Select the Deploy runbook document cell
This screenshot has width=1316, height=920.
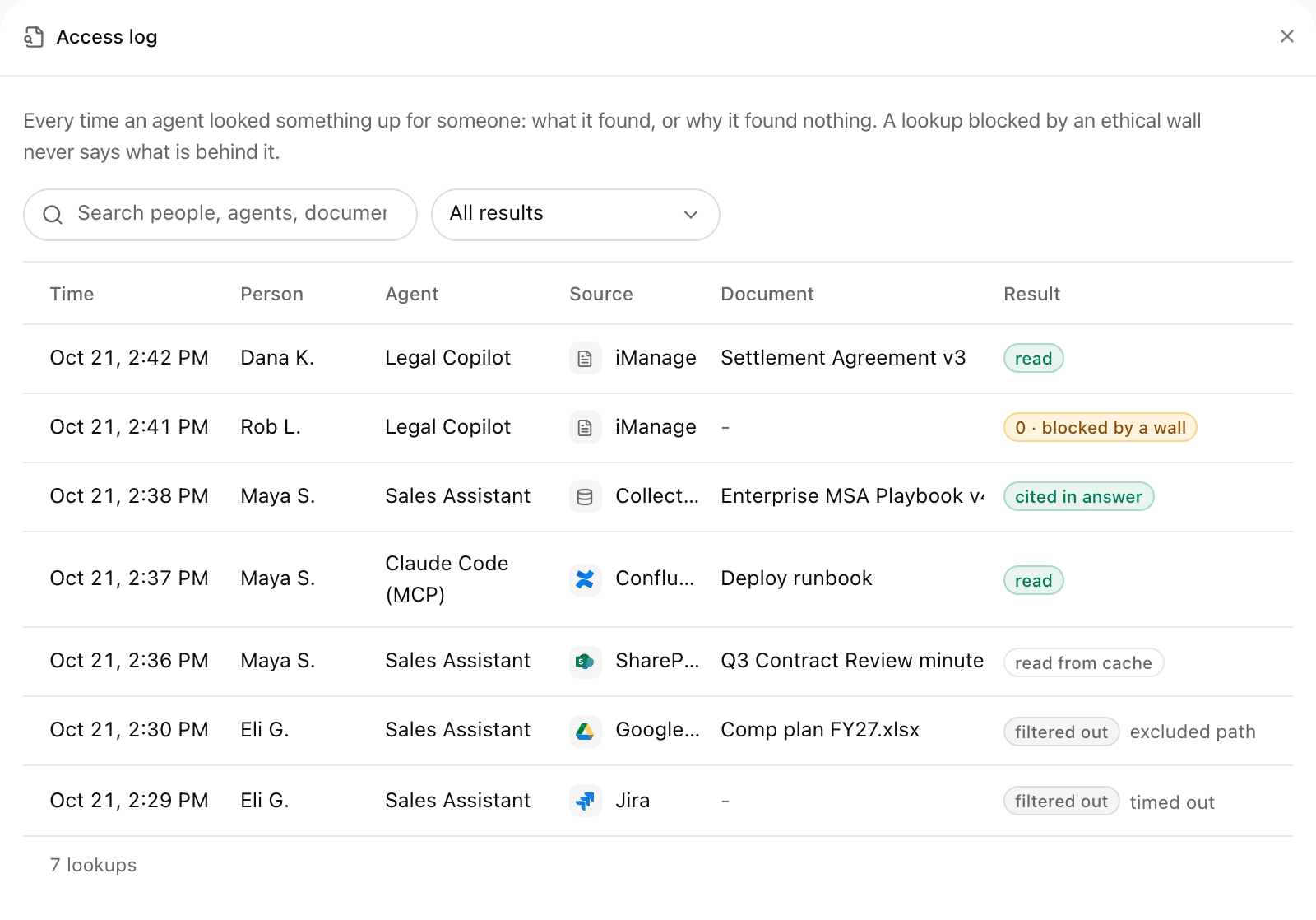click(x=796, y=578)
